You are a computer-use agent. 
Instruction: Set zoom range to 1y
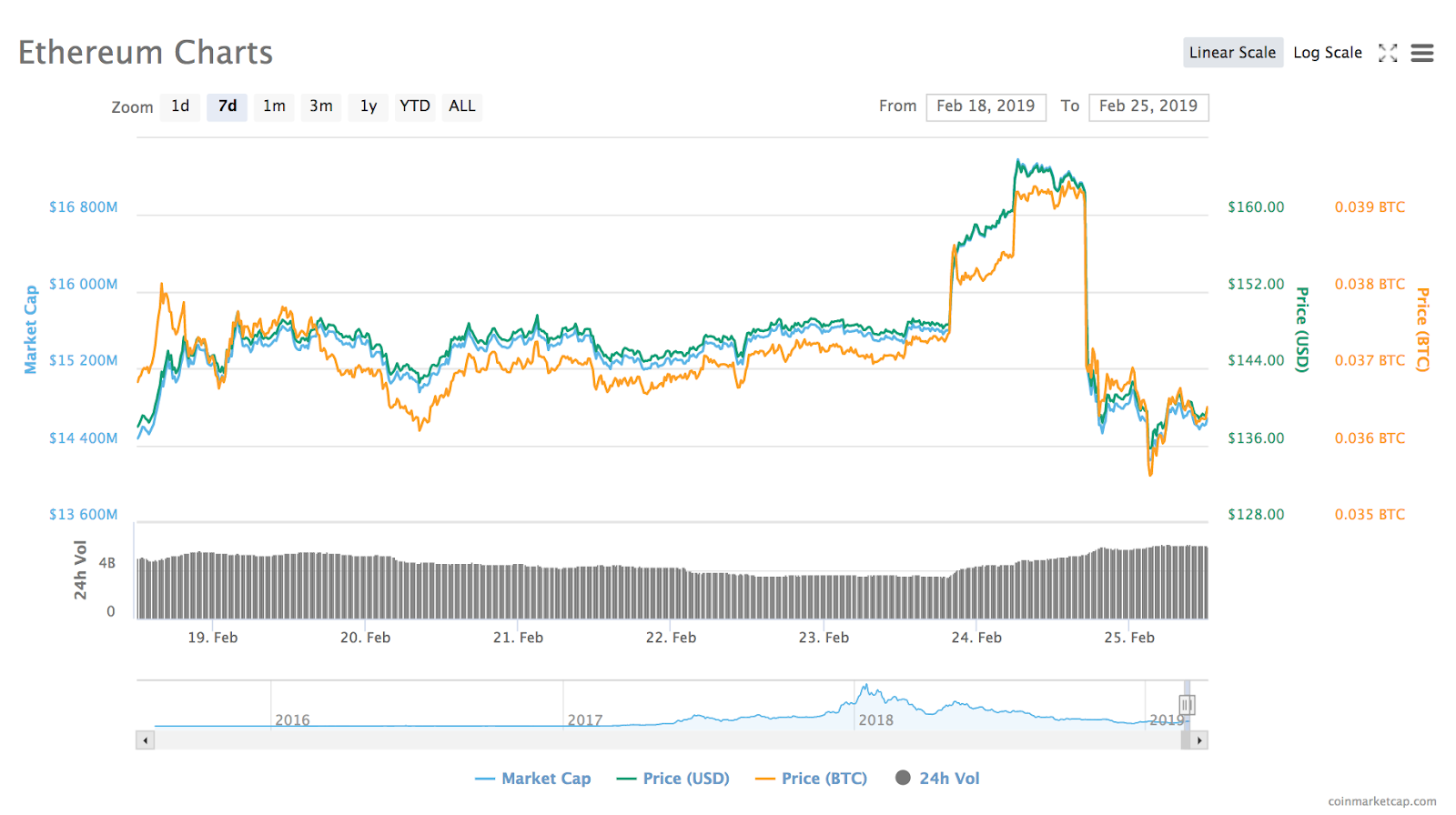pyautogui.click(x=369, y=106)
